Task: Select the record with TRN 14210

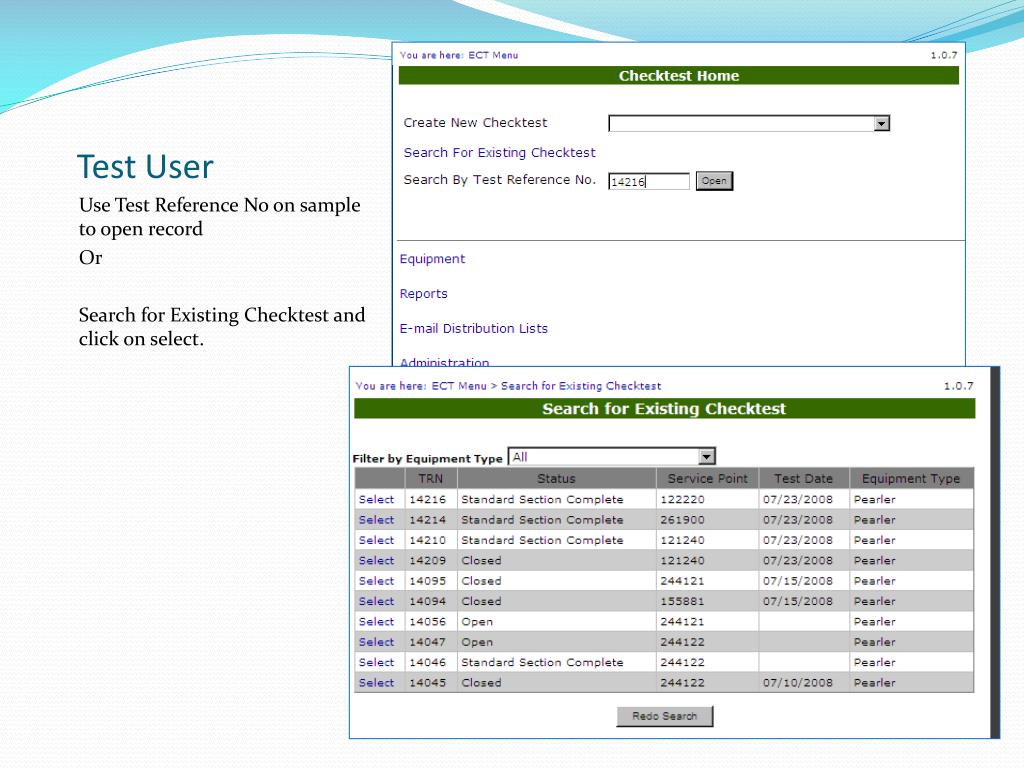Action: (x=376, y=540)
